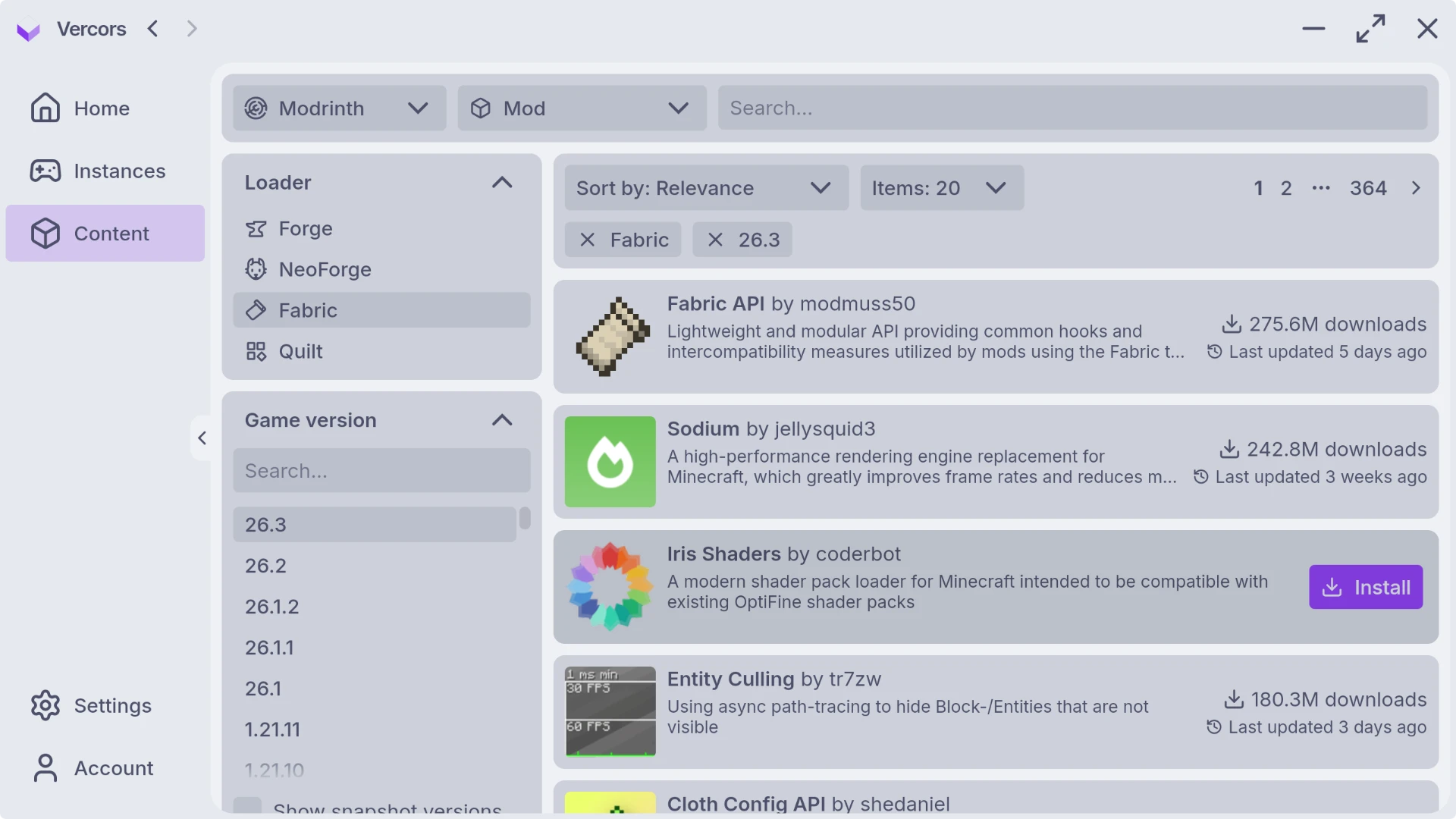This screenshot has width=1456, height=819.
Task: Open the Account page
Action: tap(105, 768)
